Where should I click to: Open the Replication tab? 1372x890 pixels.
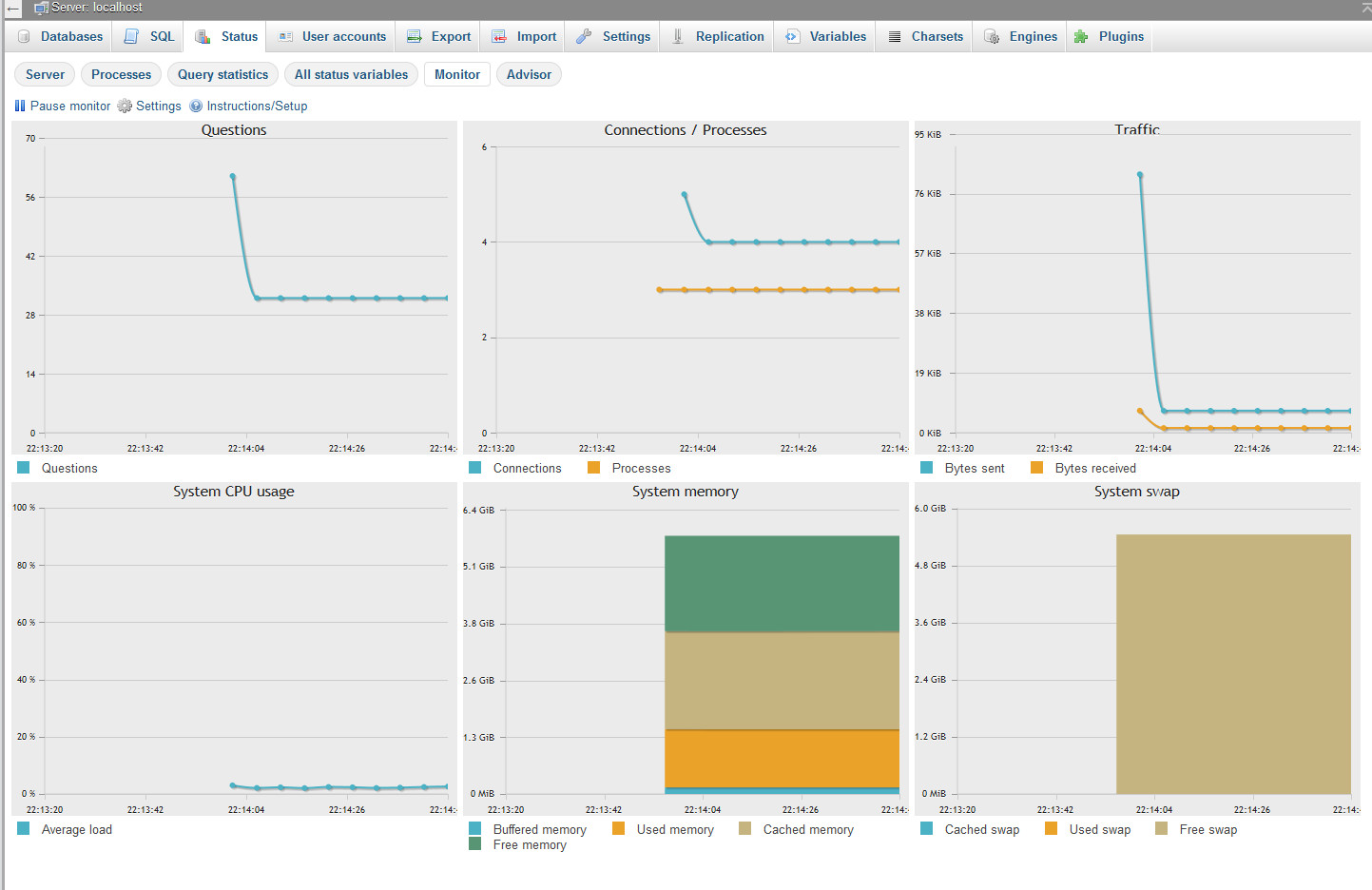click(718, 36)
